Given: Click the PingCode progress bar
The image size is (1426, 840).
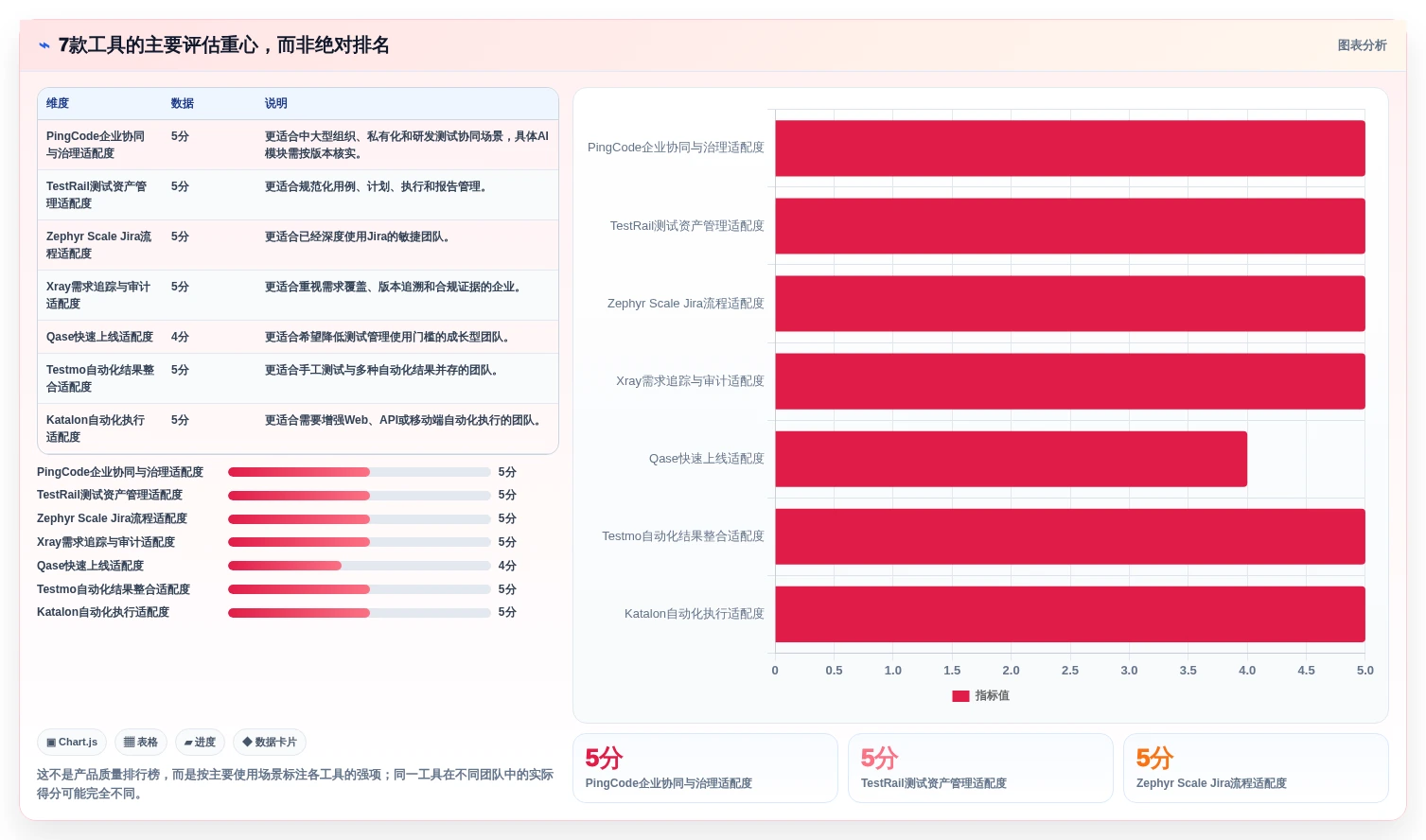Looking at the screenshot, I should 360,472.
